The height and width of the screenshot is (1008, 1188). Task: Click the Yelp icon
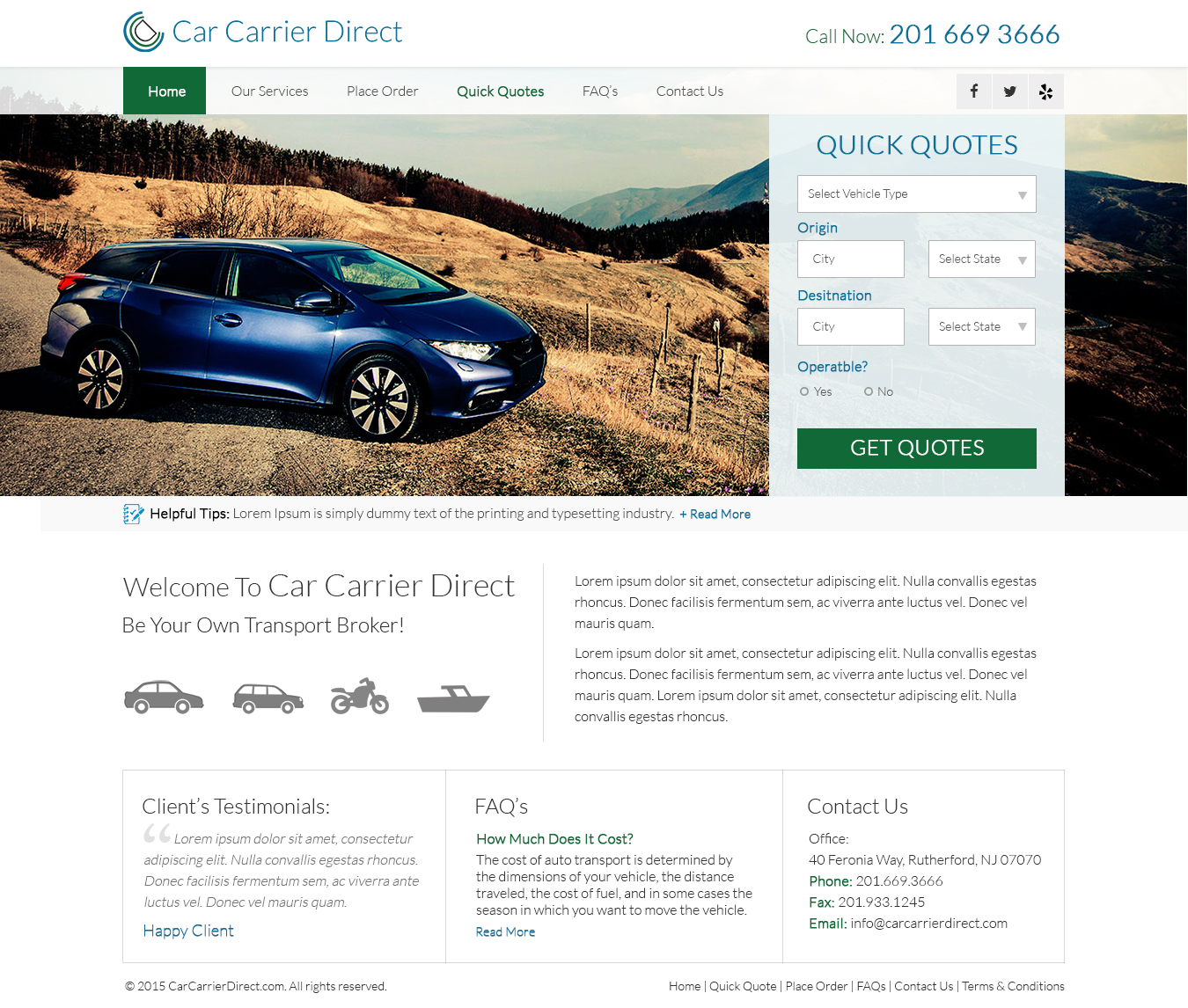pos(1045,91)
